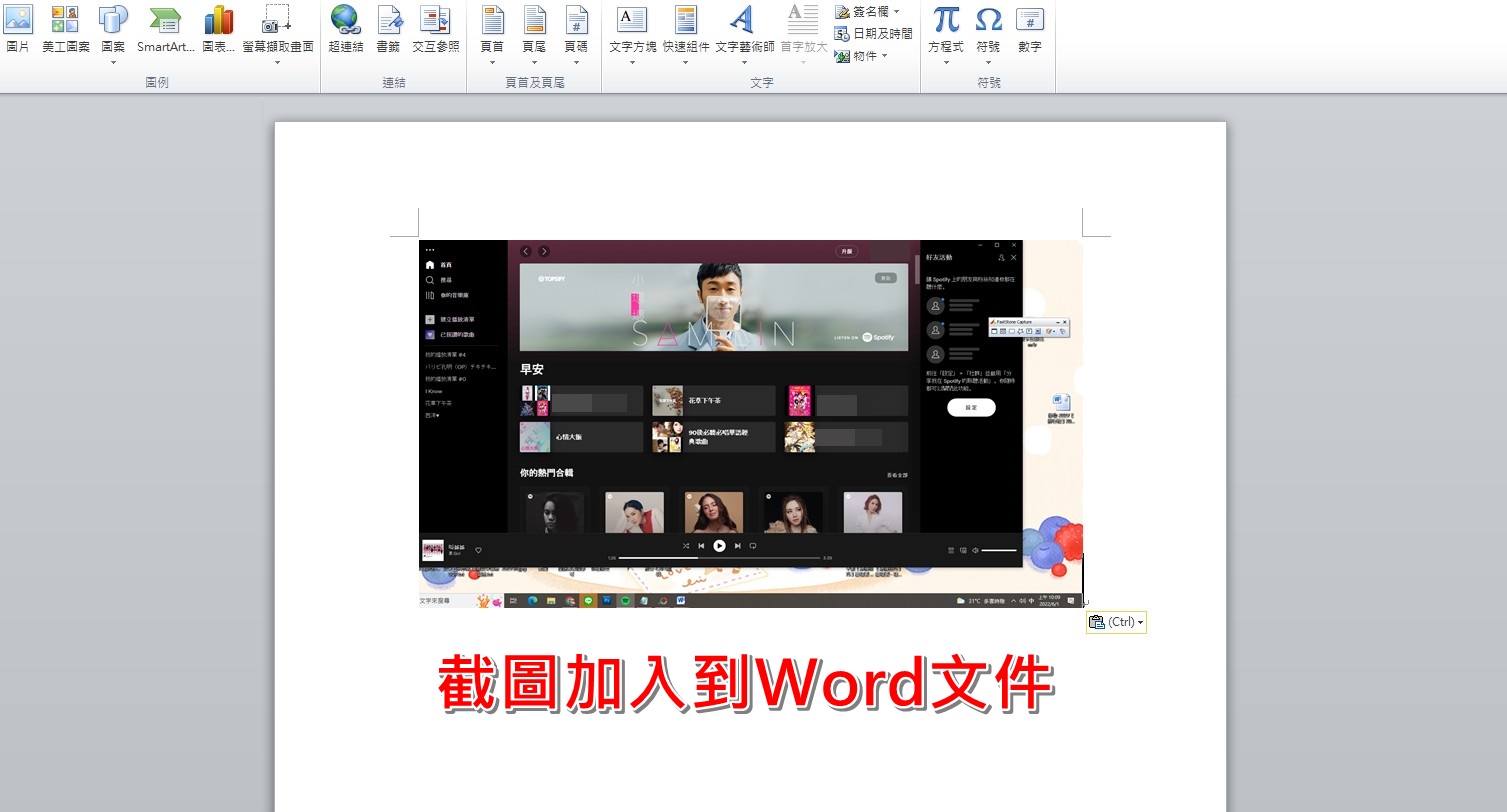The height and width of the screenshot is (812, 1507).
Task: Insert a signature line via 簽名欄
Action: point(862,11)
